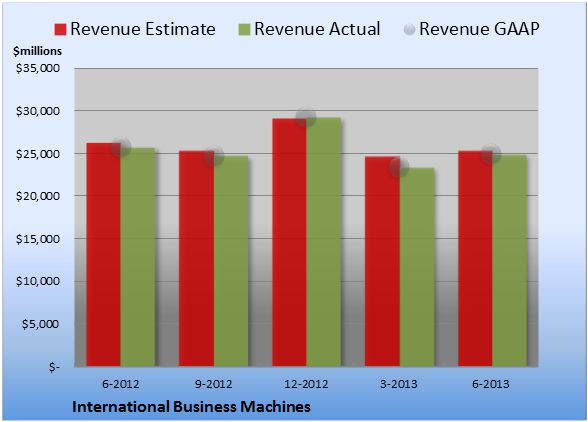Select the green actual bar for 12-2012
Viewport: 588px width, 422px height.
click(x=324, y=242)
